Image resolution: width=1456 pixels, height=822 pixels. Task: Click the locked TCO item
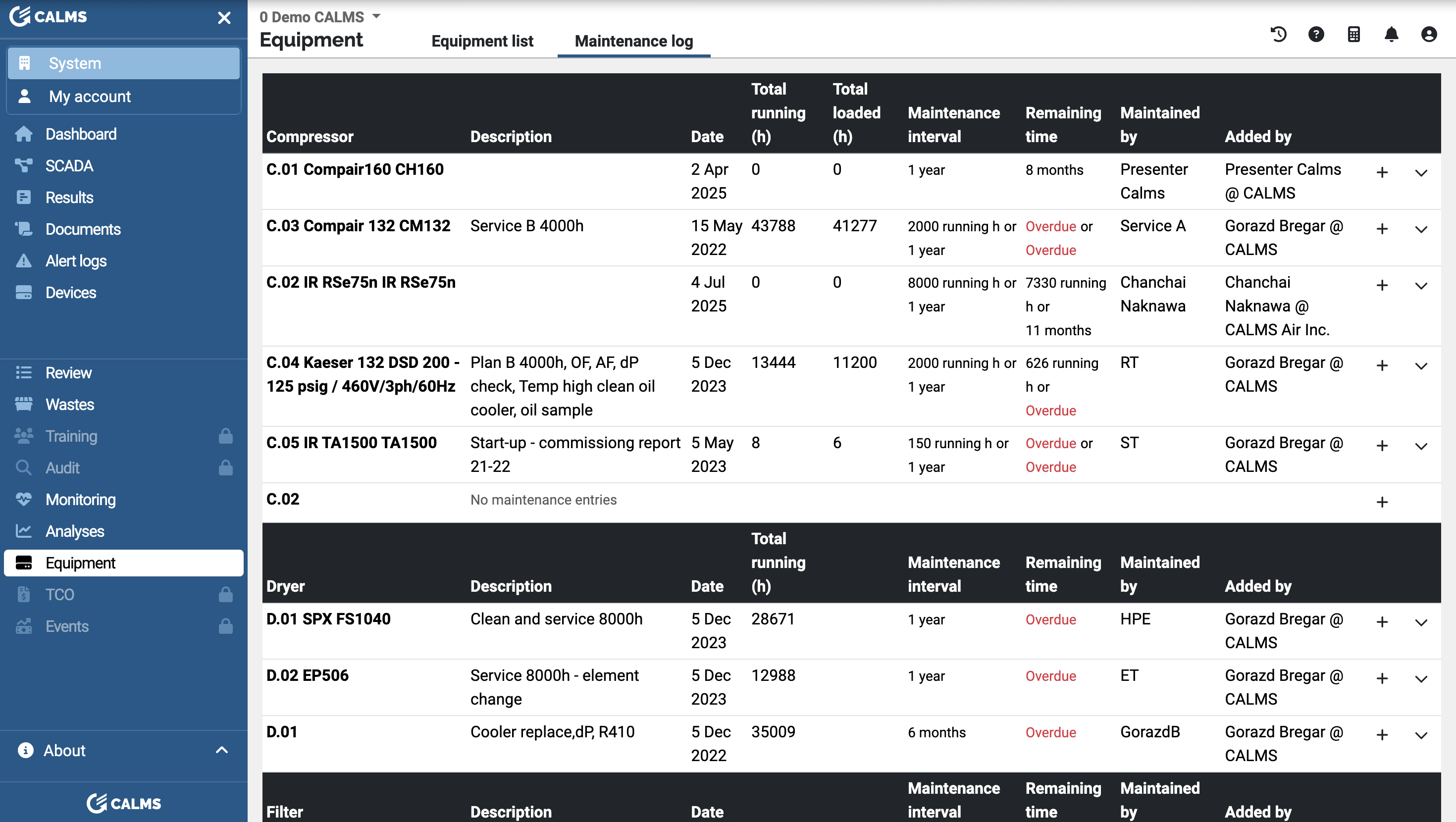(124, 594)
